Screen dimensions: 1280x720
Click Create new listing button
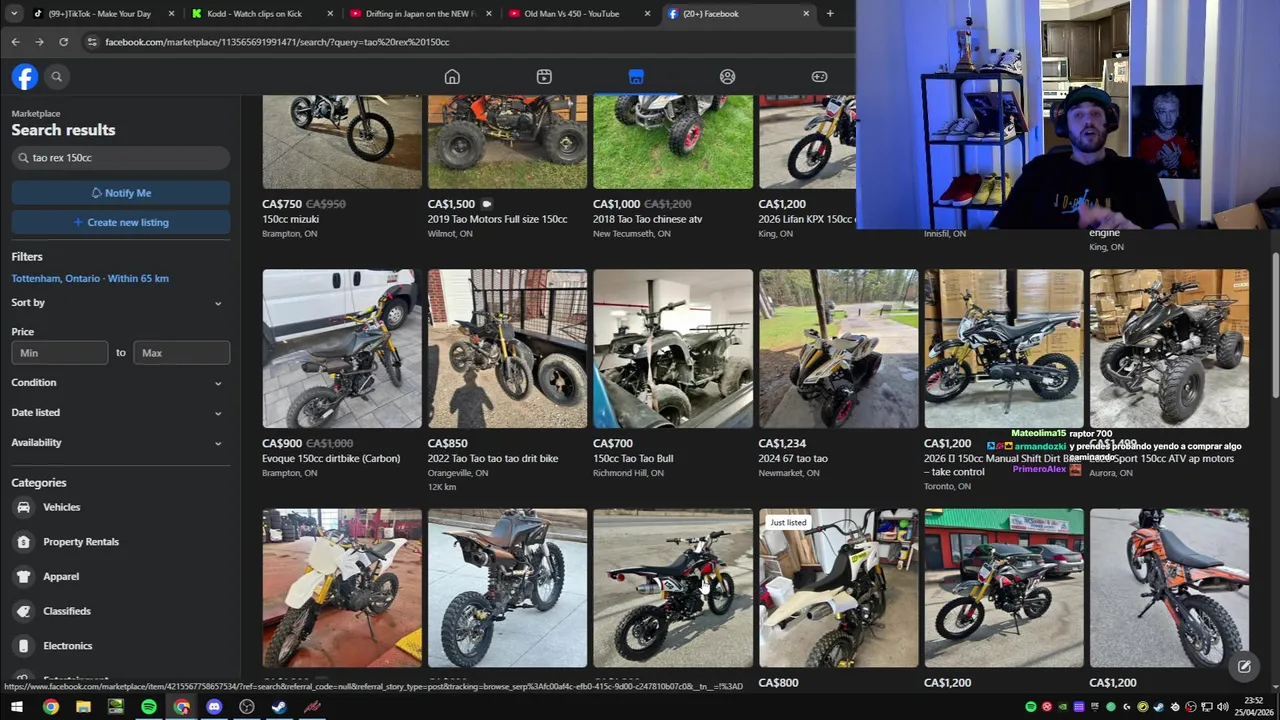pos(120,222)
